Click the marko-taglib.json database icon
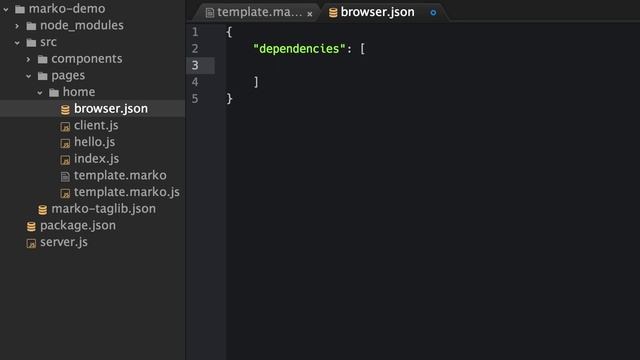640x360 pixels. coord(42,210)
